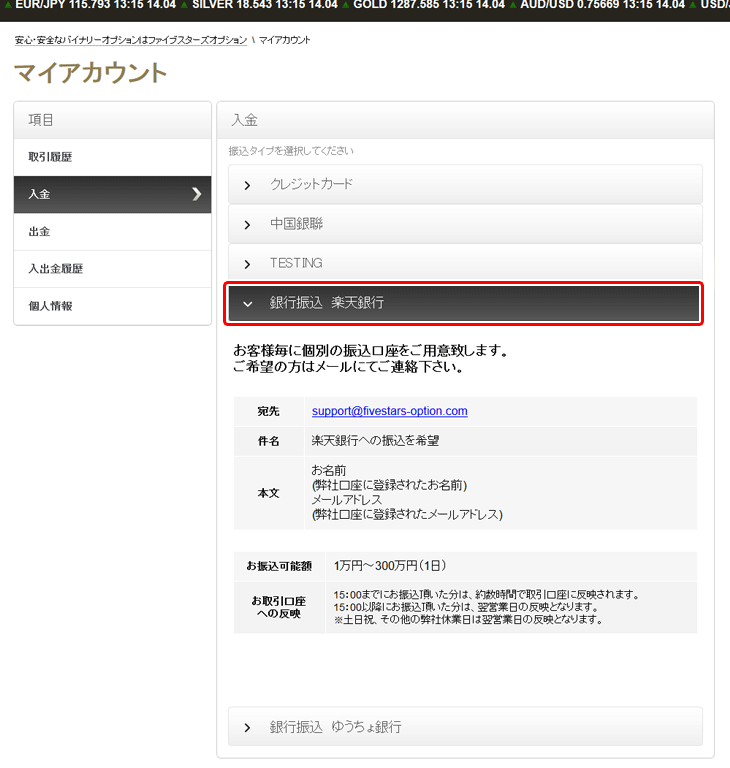
Task: Click the chevron icon beside ゆうちょ銀行
Action: [247, 728]
